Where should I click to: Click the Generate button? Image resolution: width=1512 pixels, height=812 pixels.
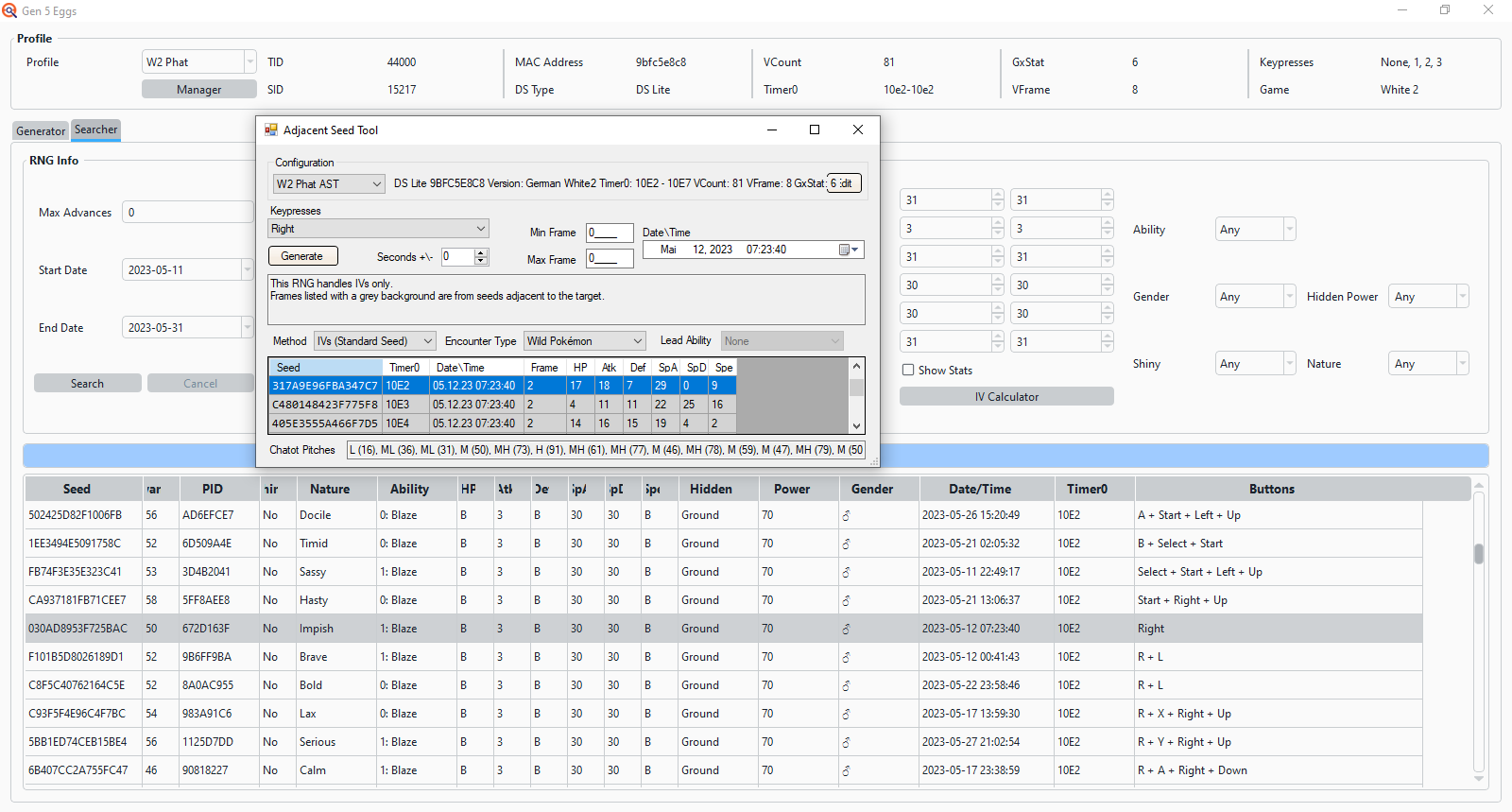(302, 256)
